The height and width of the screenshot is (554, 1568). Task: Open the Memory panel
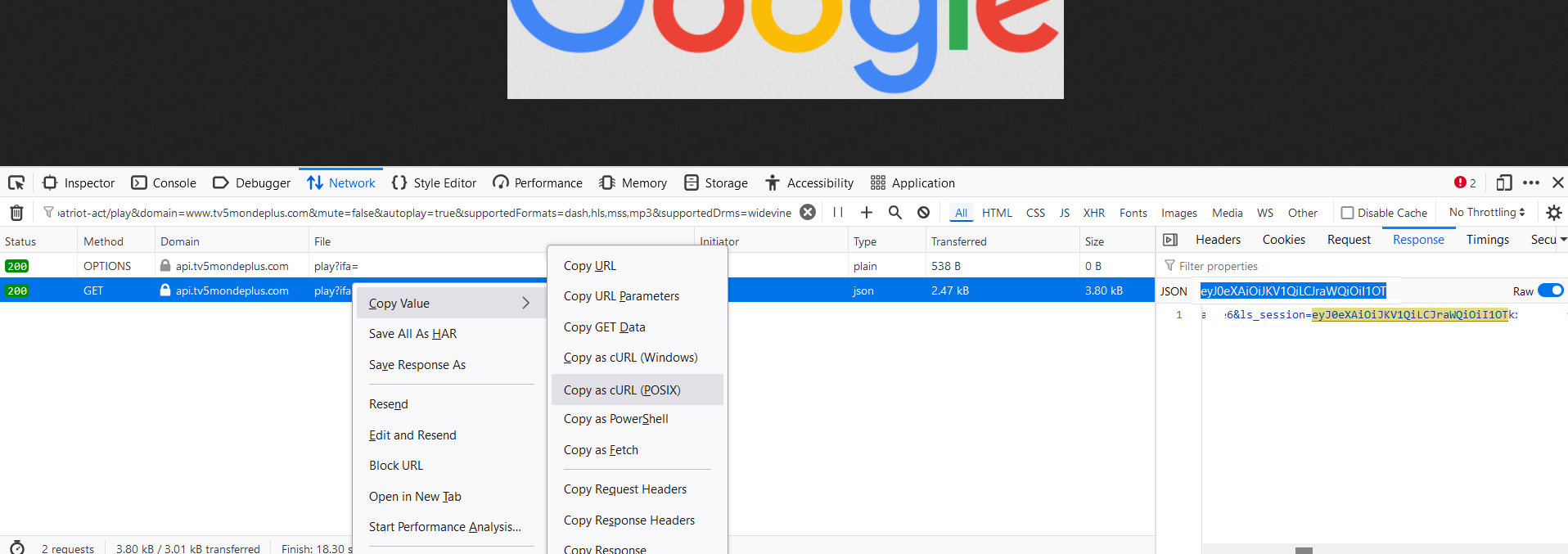click(633, 182)
